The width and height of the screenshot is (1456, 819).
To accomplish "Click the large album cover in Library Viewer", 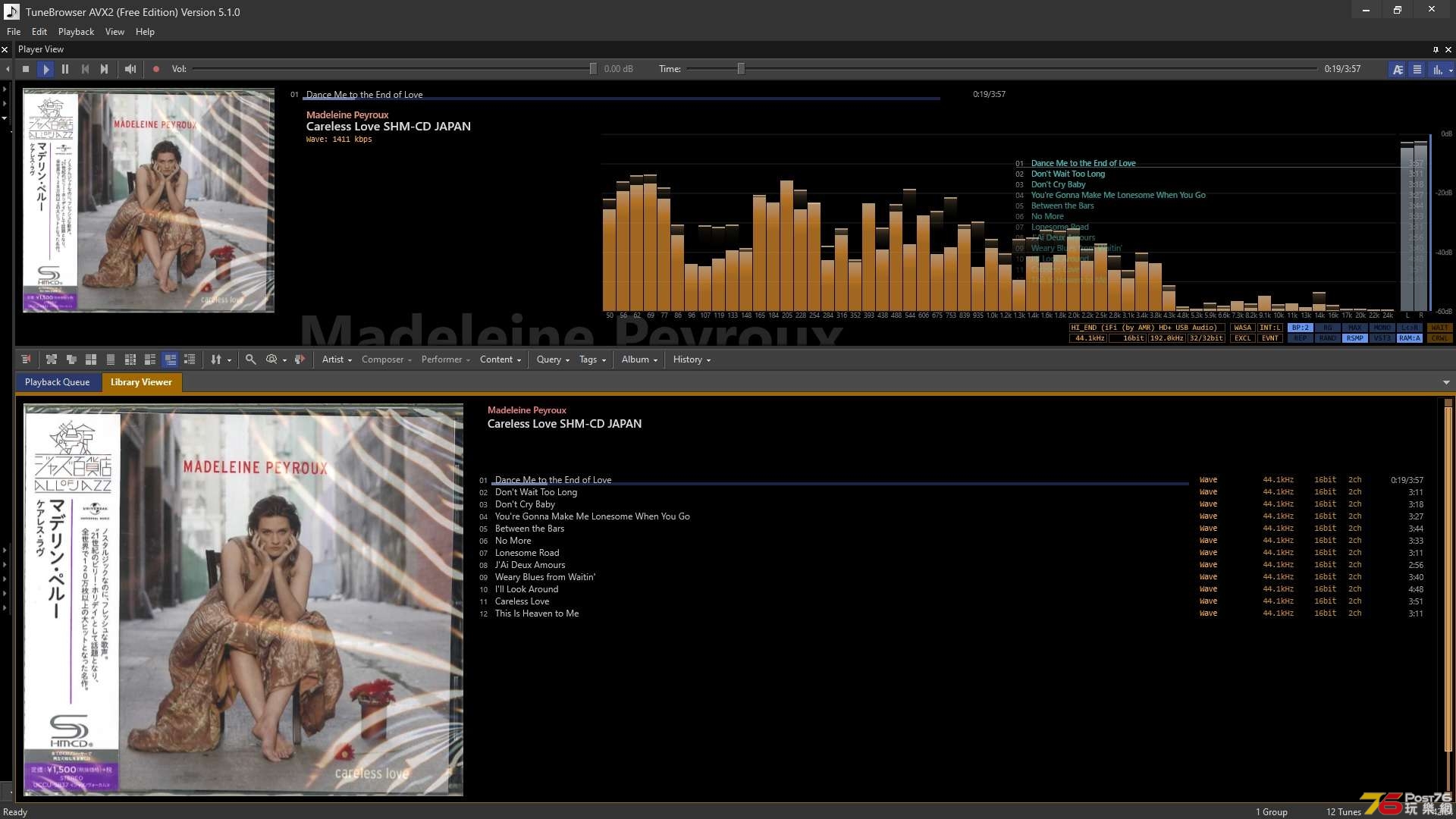I will [243, 600].
